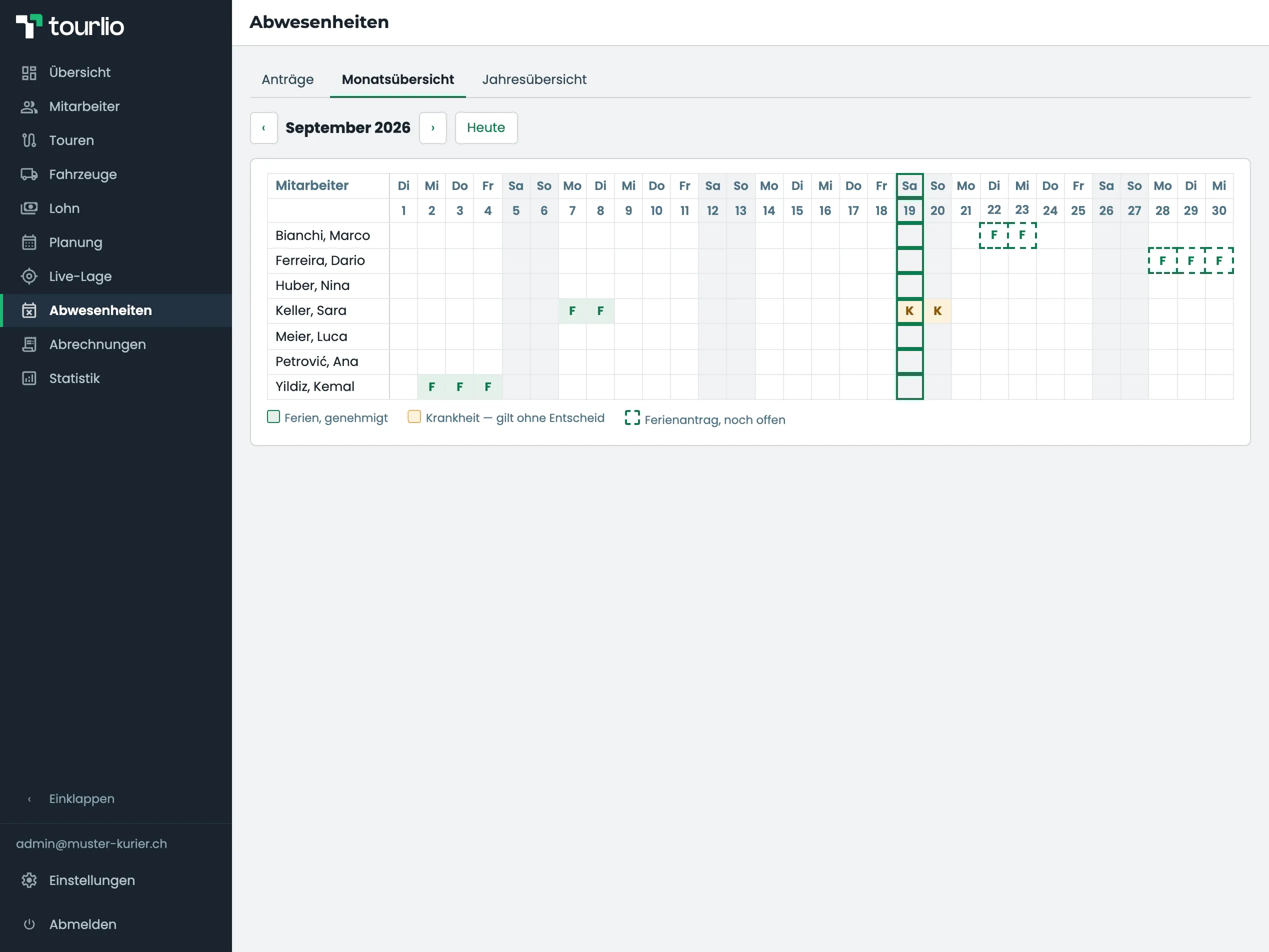
Task: Click green Ferien genehmigt legend swatch
Action: point(273,416)
